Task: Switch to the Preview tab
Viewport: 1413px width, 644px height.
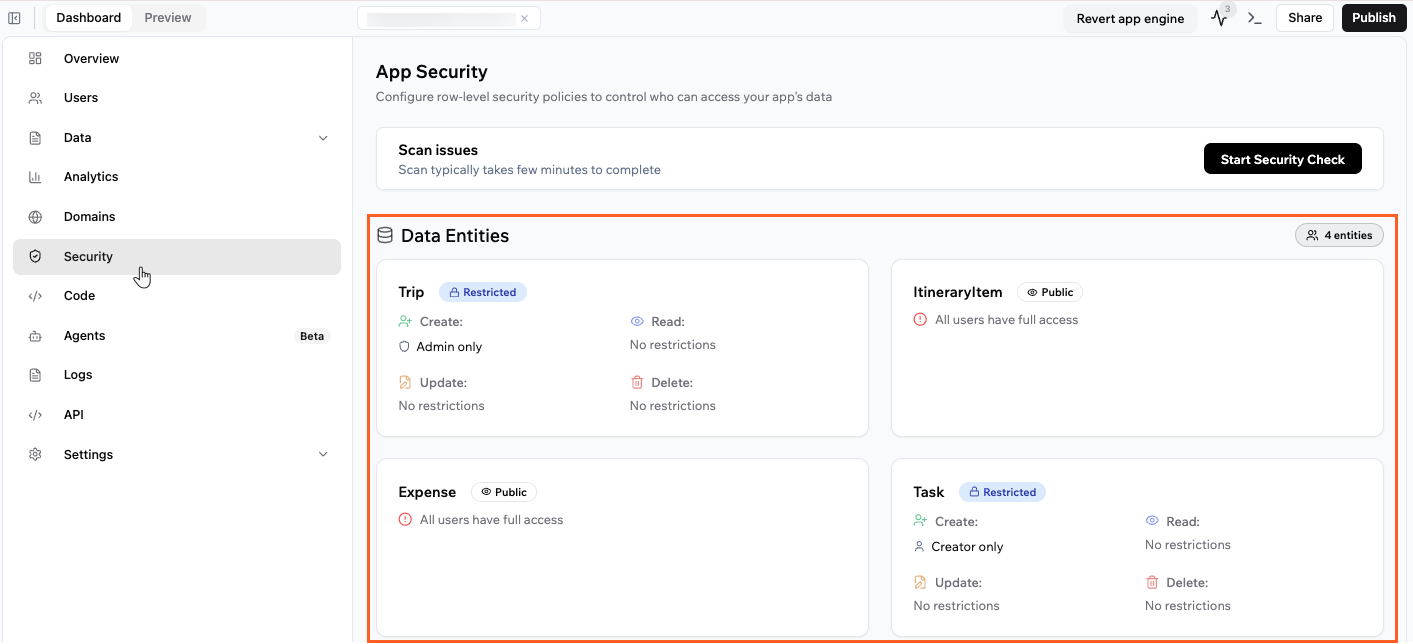Action: click(x=168, y=18)
